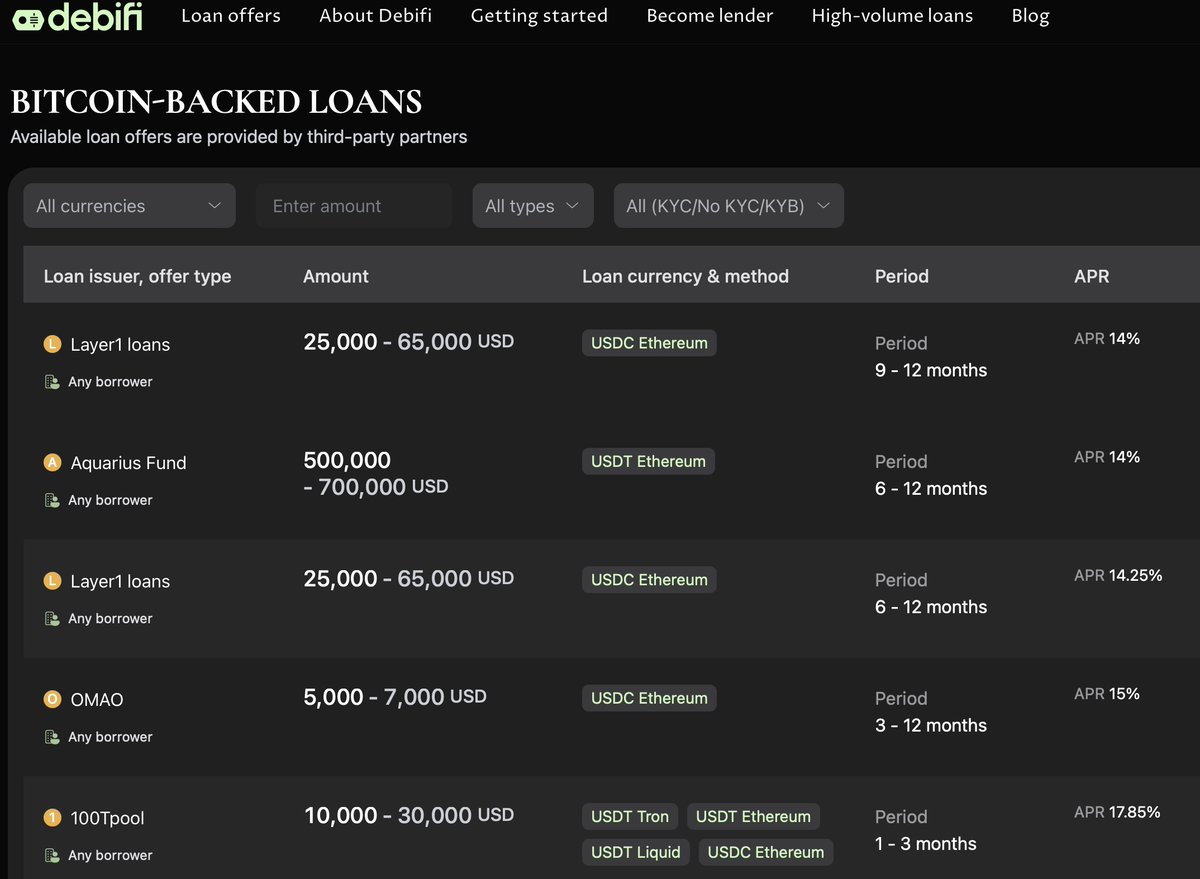Click the APR column header
Screen dimensions: 1200x879
pyautogui.click(x=1091, y=276)
